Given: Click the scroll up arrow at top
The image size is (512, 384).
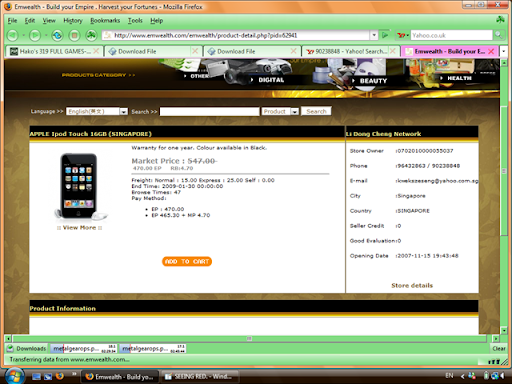Looking at the screenshot, I should [504, 63].
